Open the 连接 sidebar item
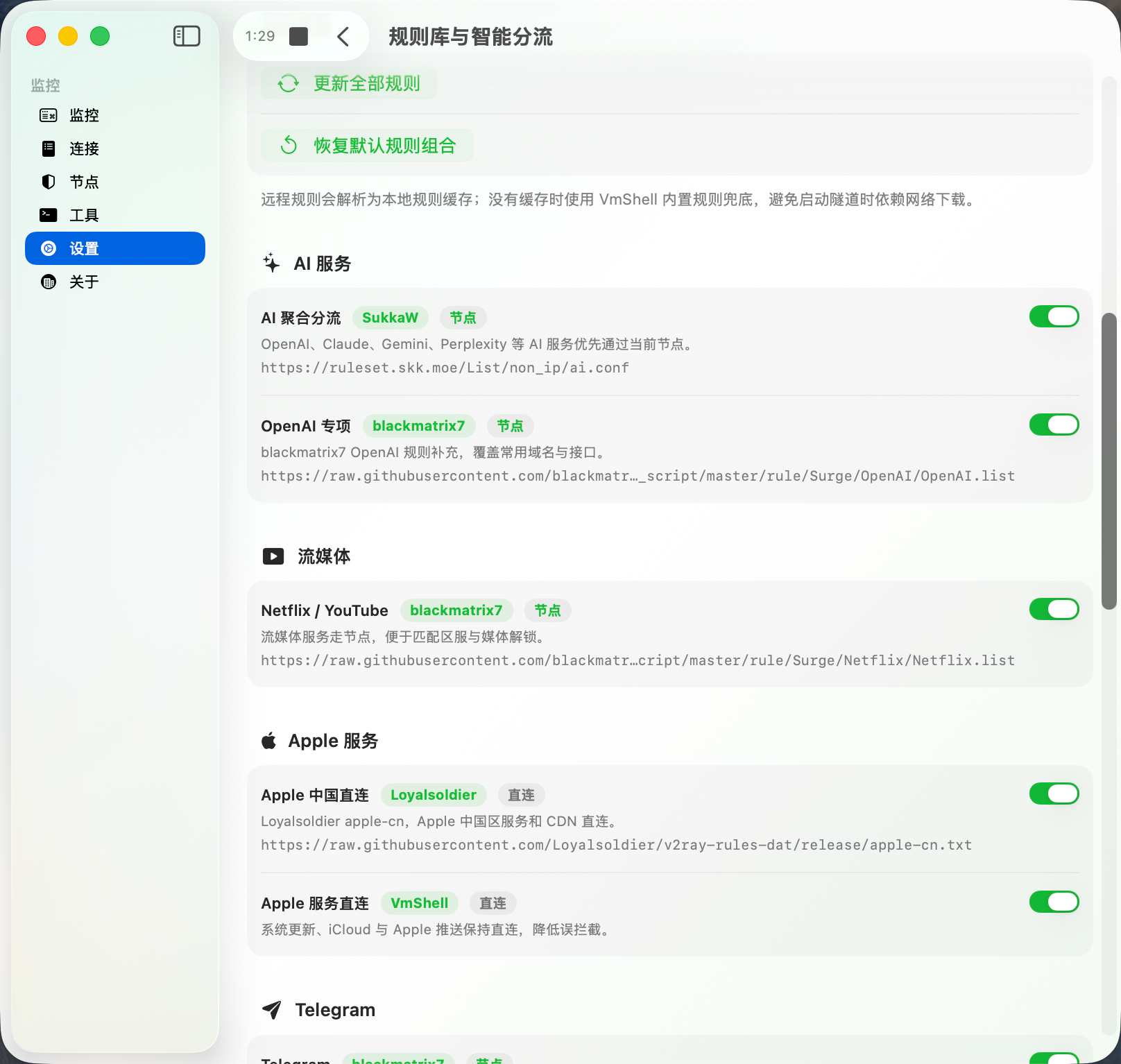This screenshot has height=1064, width=1121. pos(115,148)
